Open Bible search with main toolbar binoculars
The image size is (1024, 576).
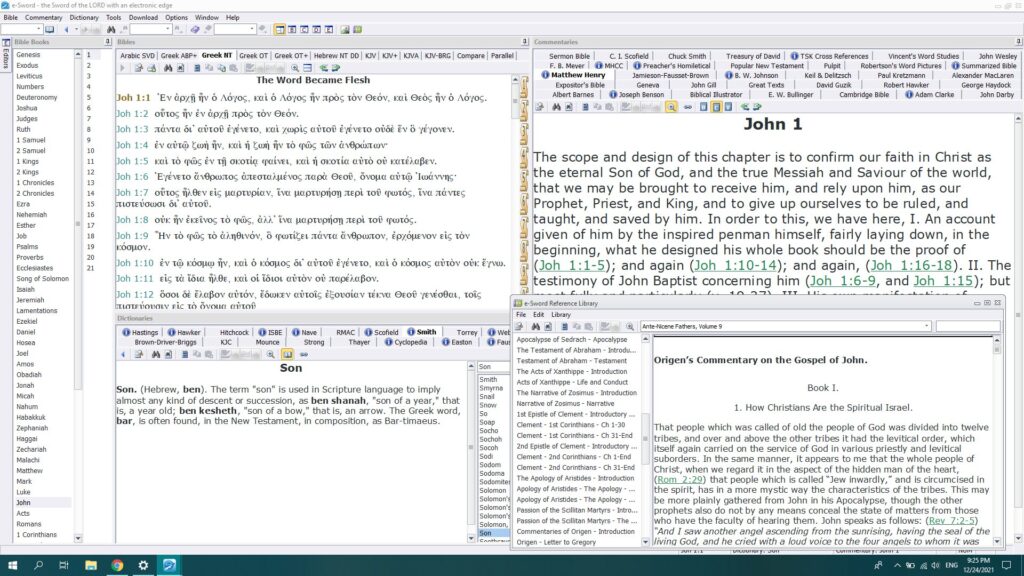coord(111,29)
